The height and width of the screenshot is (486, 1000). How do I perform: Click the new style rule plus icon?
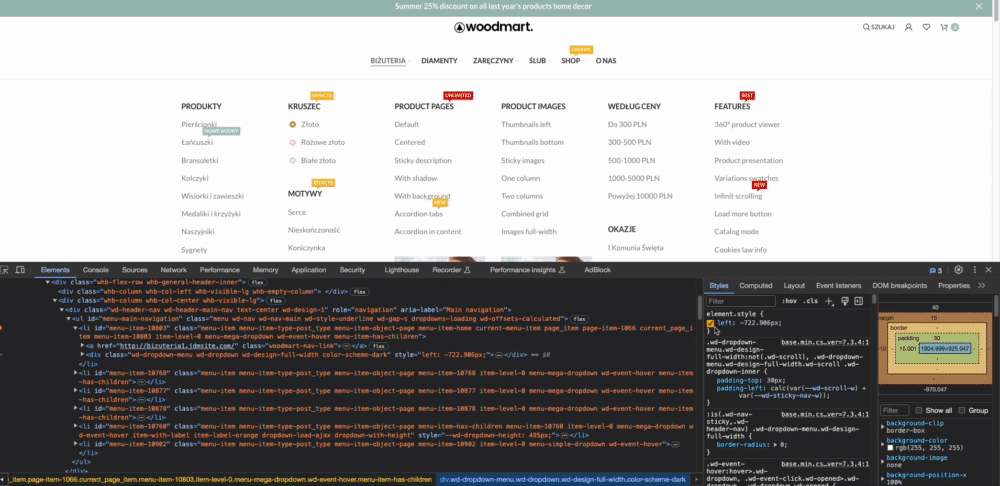[829, 301]
